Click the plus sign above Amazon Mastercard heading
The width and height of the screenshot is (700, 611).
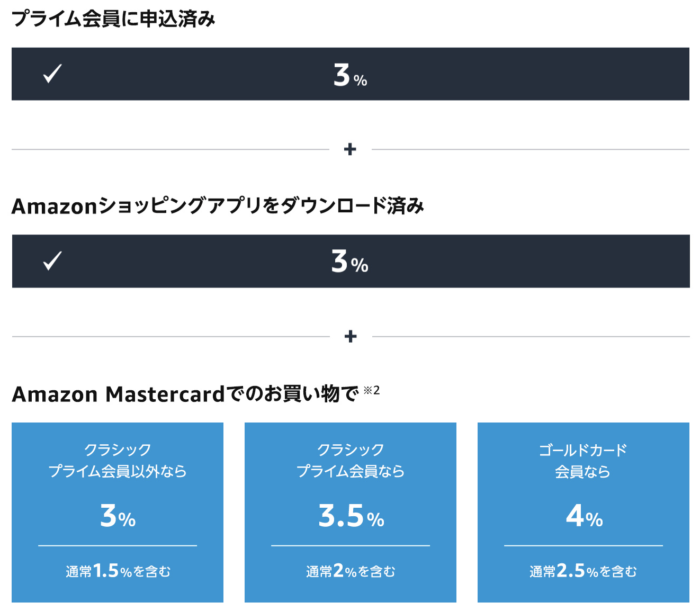(x=350, y=336)
